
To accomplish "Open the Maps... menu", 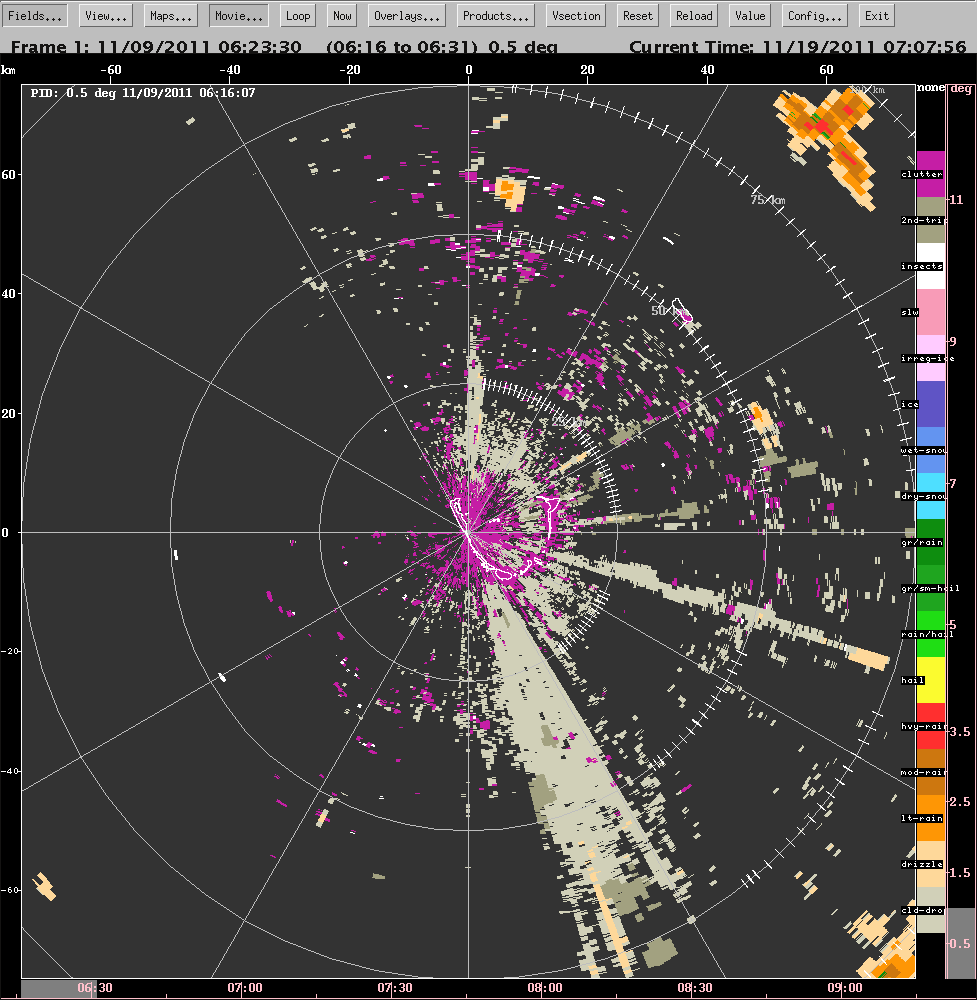I will point(171,16).
